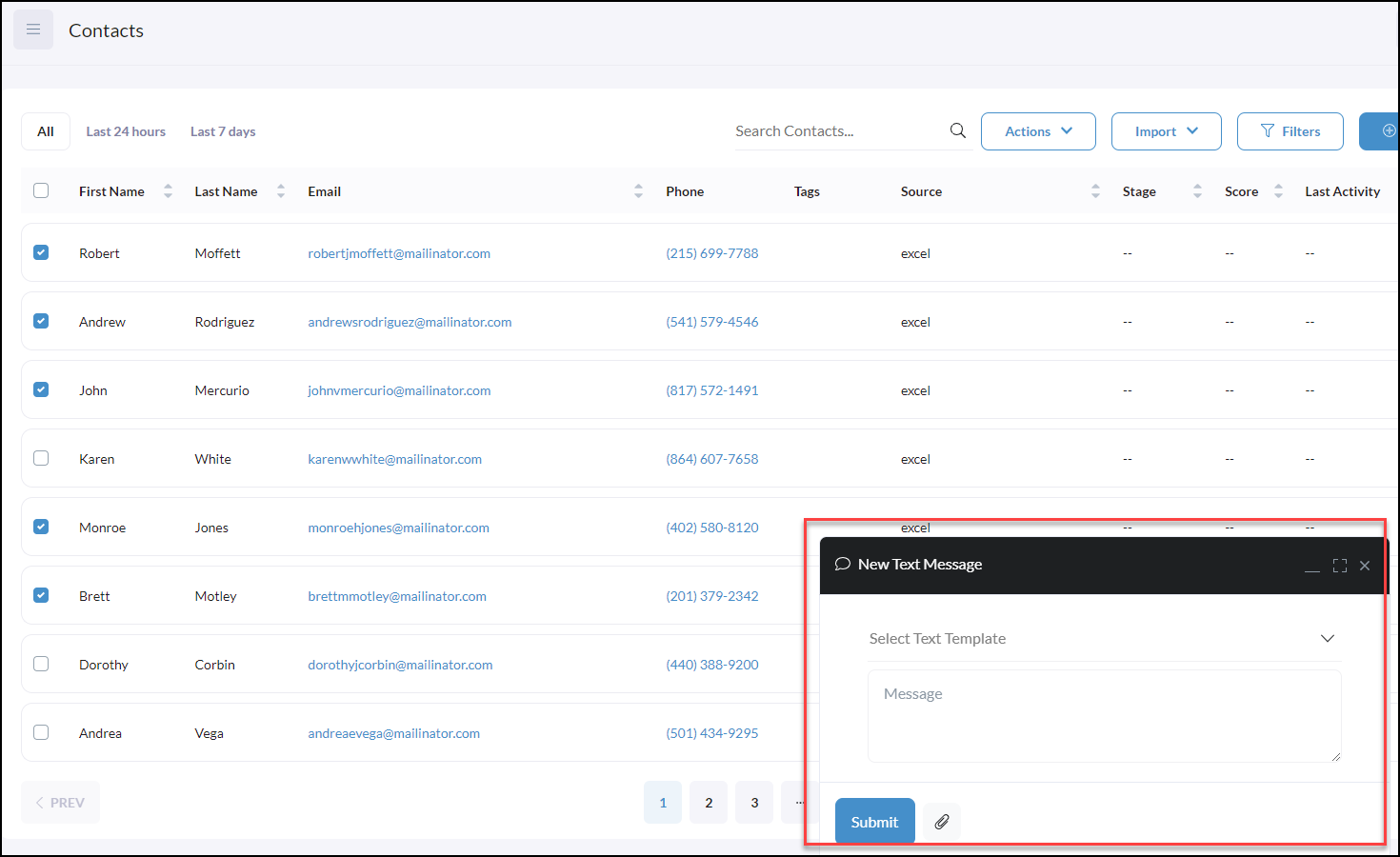This screenshot has height=857, width=1400.
Task: Submit the new text message
Action: 874,821
